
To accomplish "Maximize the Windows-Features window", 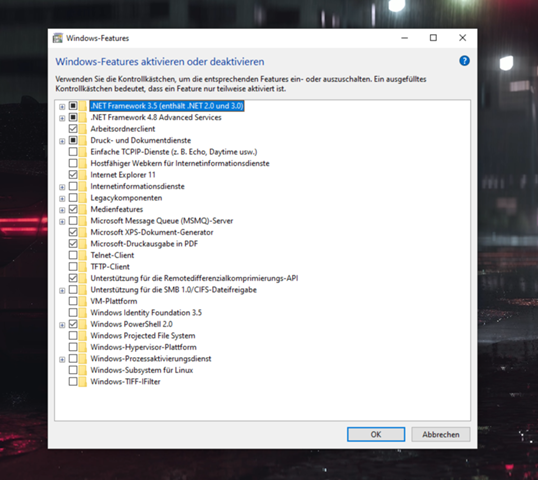I will pyautogui.click(x=433, y=38).
